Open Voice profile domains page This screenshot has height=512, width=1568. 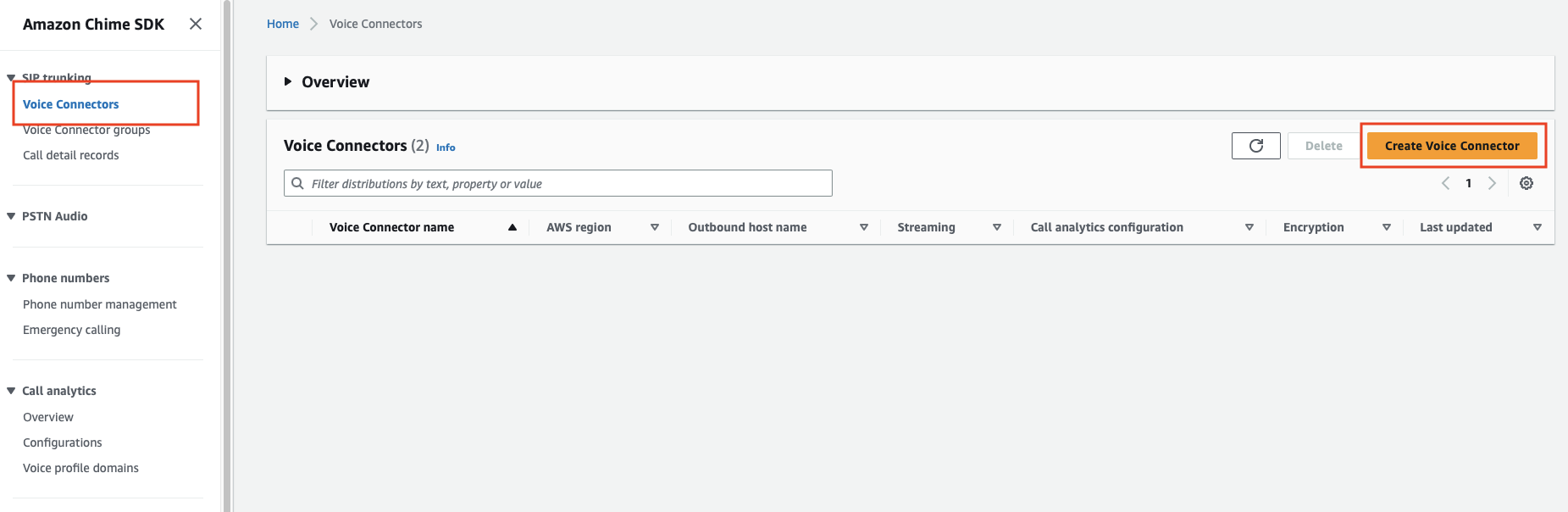(80, 468)
